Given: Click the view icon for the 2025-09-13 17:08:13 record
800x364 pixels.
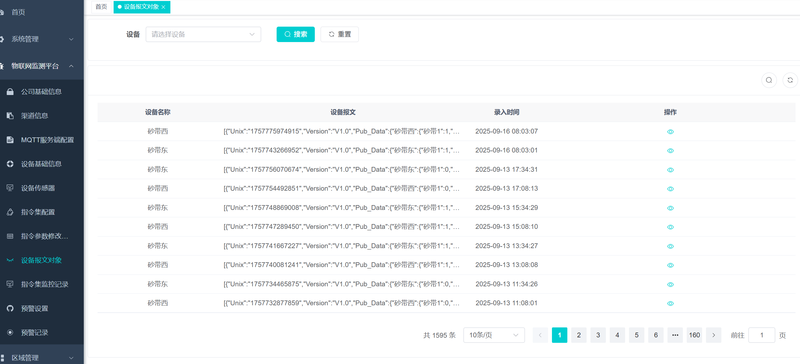Looking at the screenshot, I should (670, 189).
